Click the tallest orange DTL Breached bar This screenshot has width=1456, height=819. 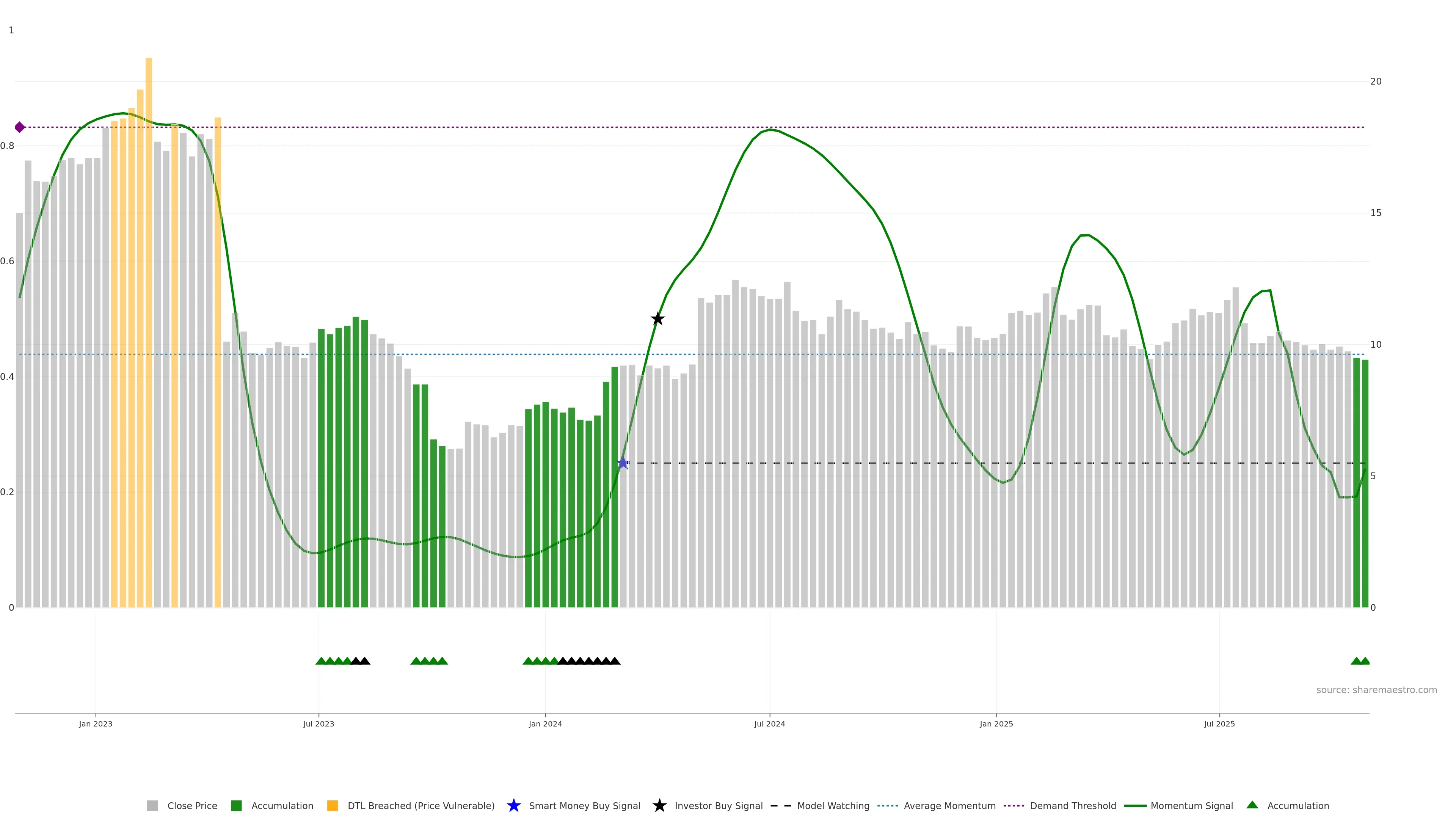149,282
